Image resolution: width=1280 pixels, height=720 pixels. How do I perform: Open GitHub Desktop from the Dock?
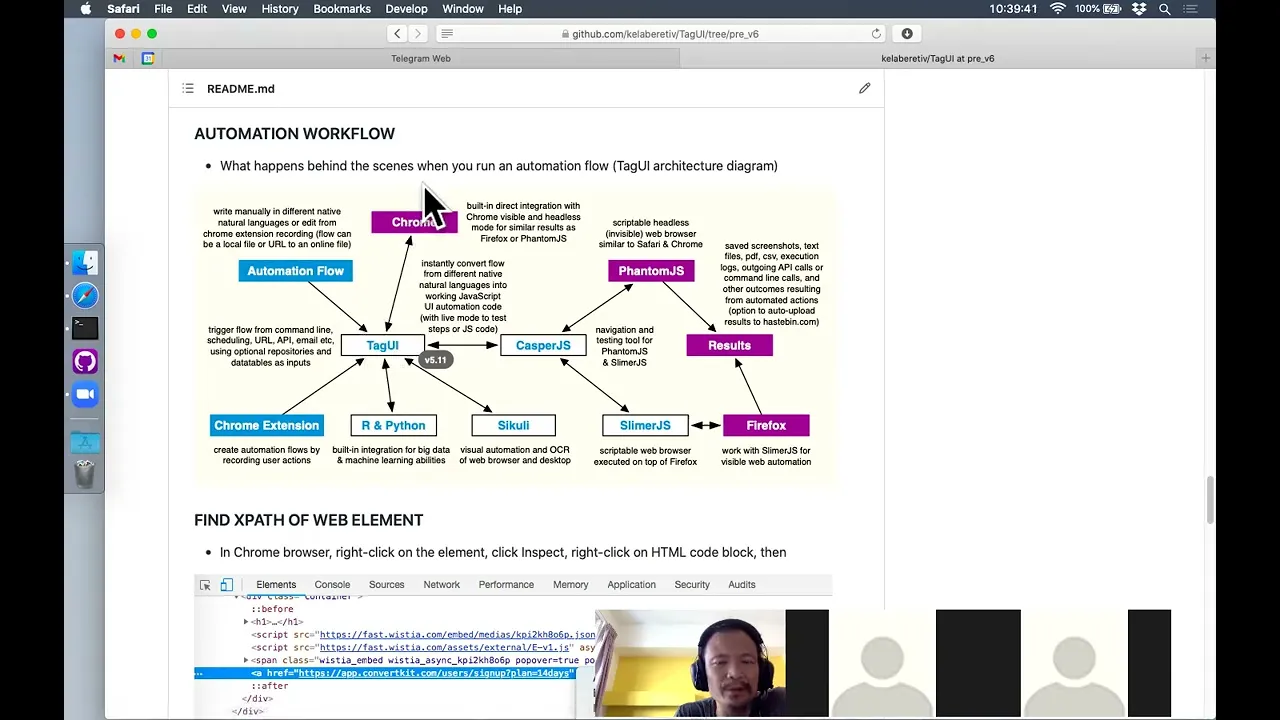[85, 361]
